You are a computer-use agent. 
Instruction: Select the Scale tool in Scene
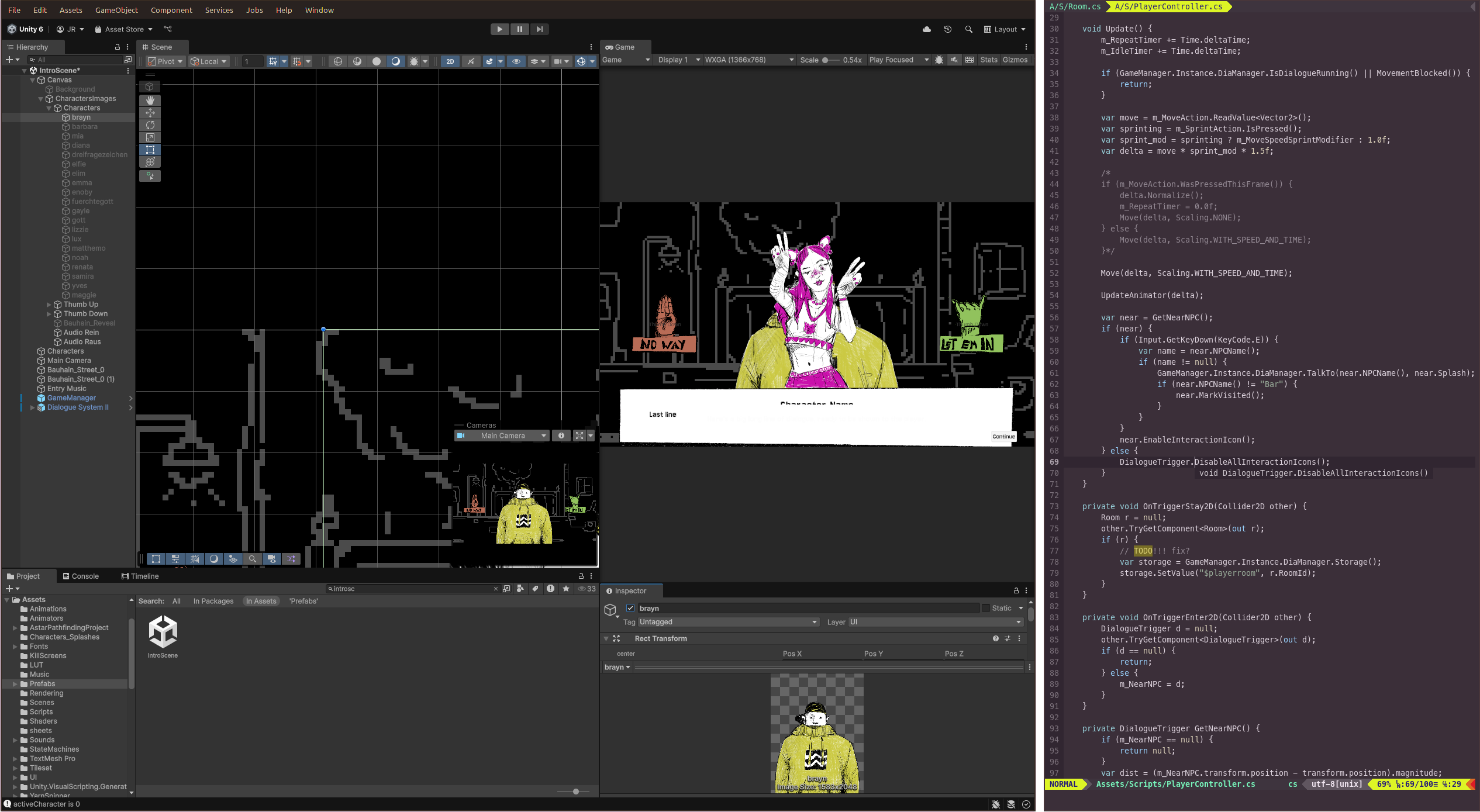(x=150, y=137)
